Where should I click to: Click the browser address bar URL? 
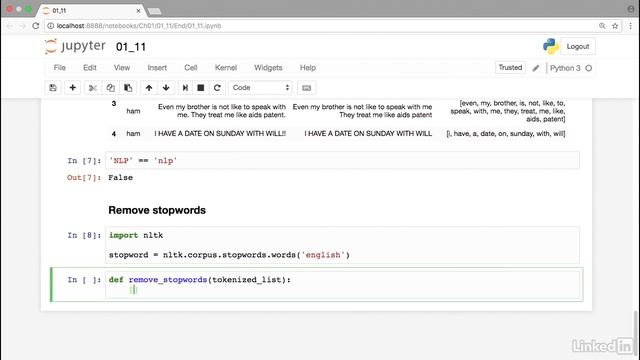point(139,26)
